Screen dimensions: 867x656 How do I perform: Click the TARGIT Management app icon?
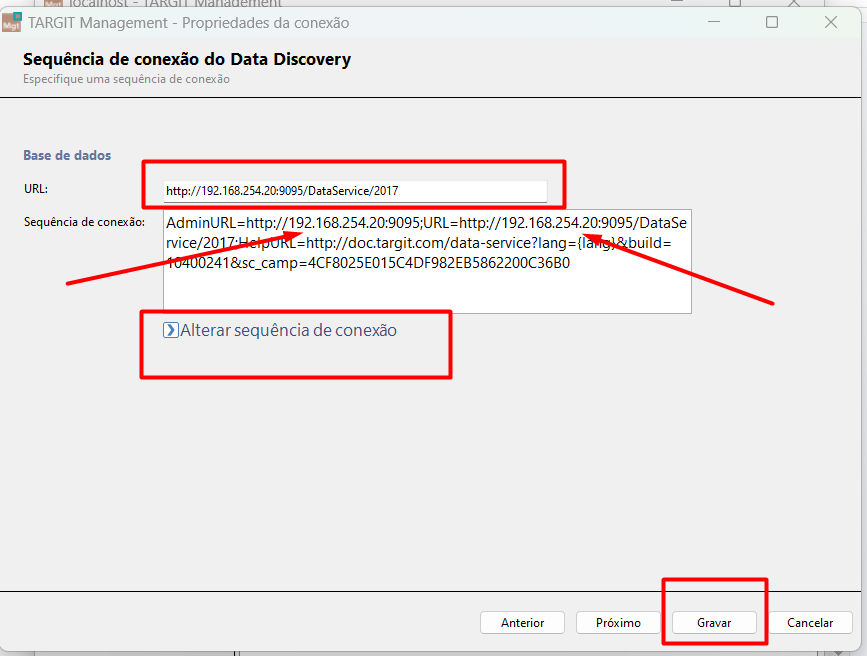(x=12, y=22)
